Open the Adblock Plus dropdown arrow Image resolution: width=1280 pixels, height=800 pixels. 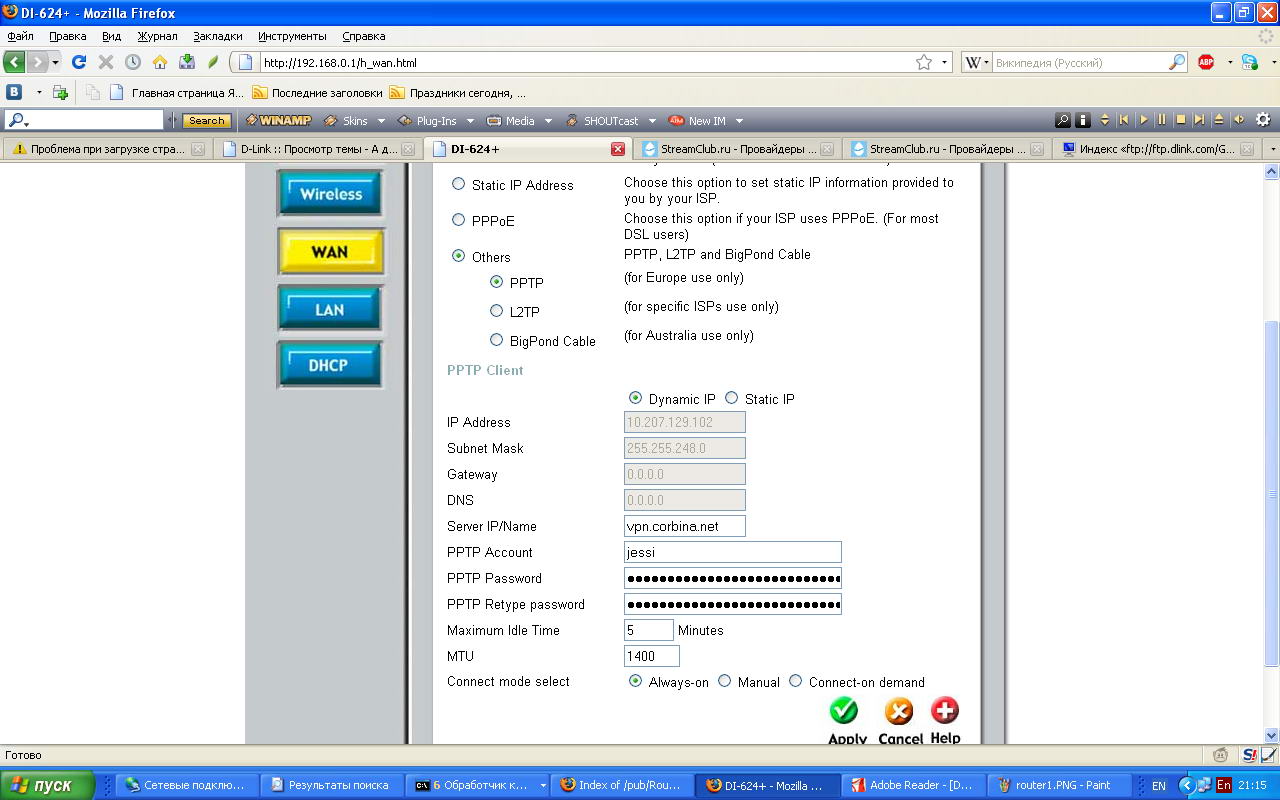tap(1229, 62)
